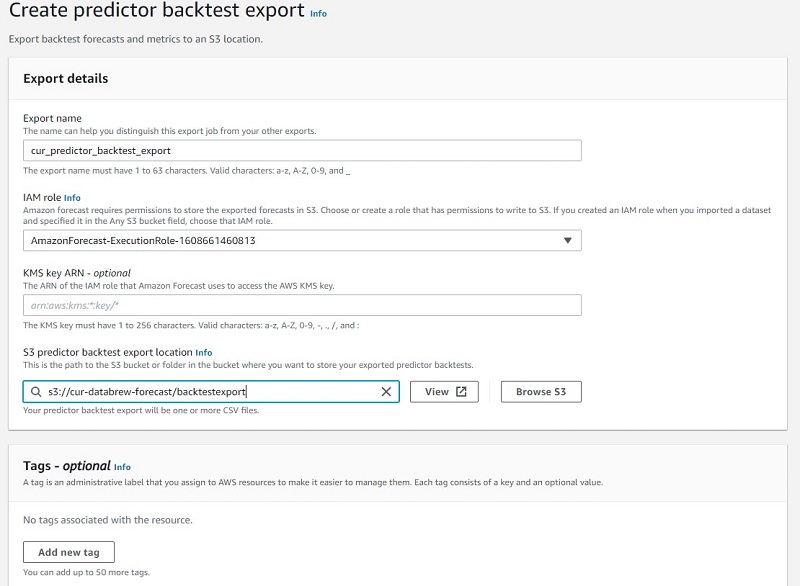Open the IAM role dropdown arrow
The width and height of the screenshot is (800, 586).
pos(567,240)
